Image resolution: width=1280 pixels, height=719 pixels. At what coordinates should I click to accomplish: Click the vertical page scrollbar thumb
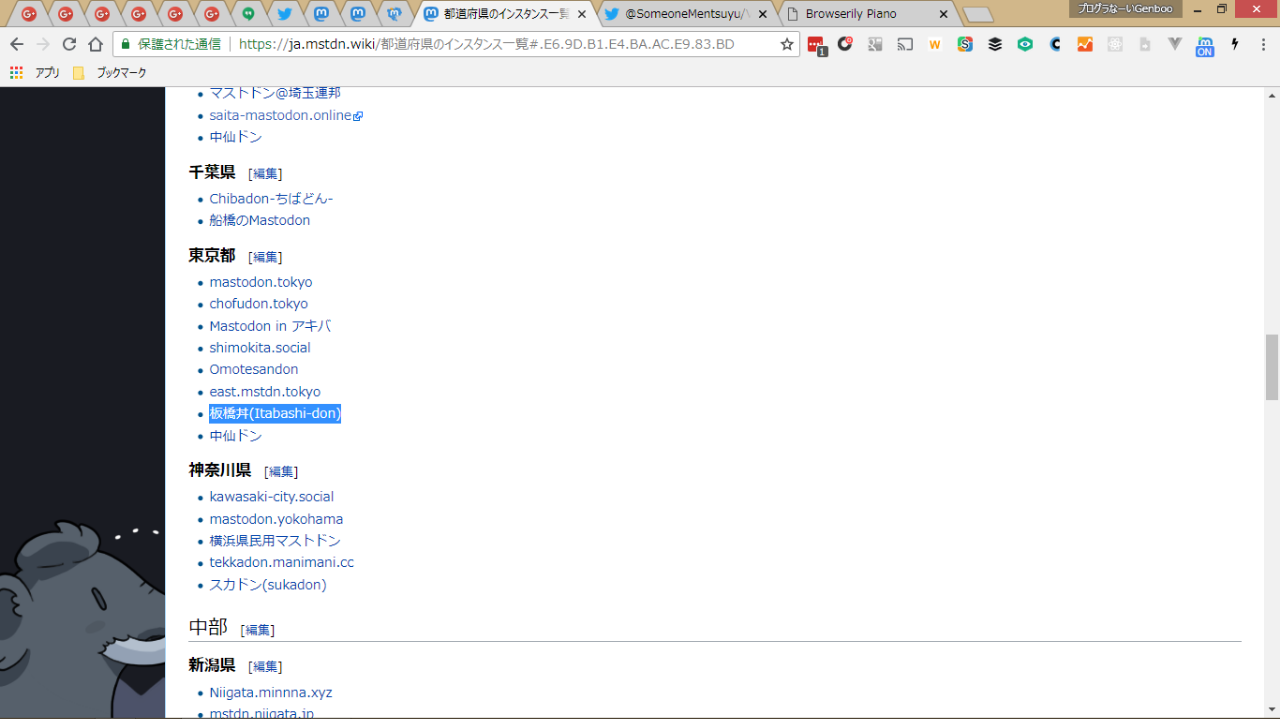click(x=1271, y=367)
